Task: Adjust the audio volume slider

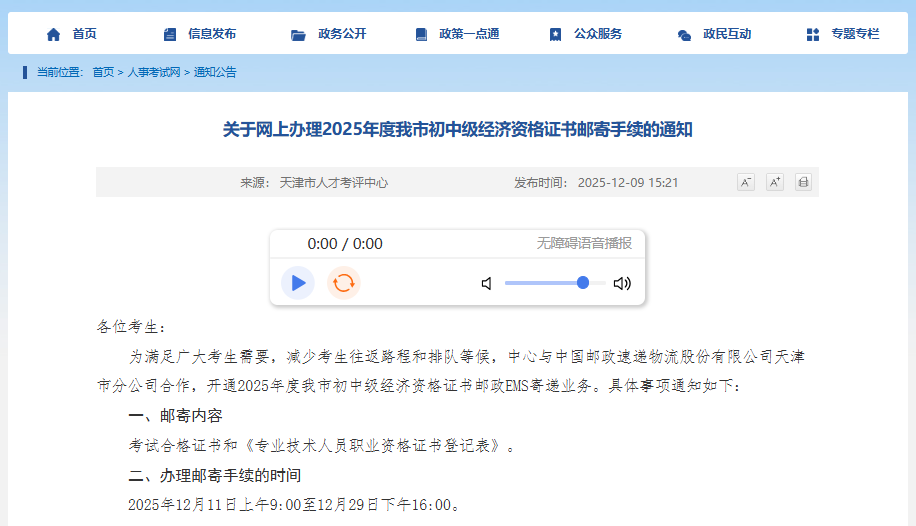Action: tap(582, 283)
